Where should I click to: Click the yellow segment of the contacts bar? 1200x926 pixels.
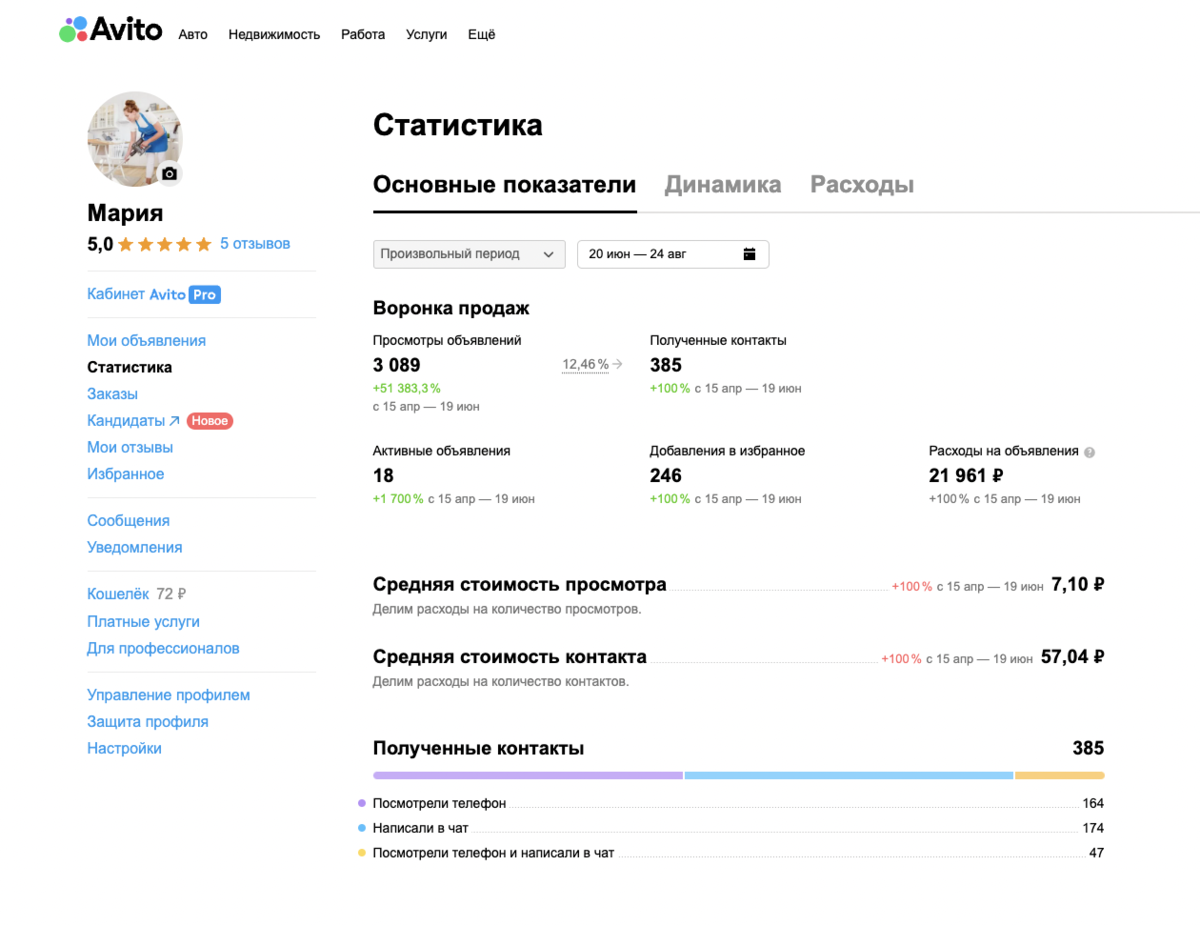(1060, 775)
